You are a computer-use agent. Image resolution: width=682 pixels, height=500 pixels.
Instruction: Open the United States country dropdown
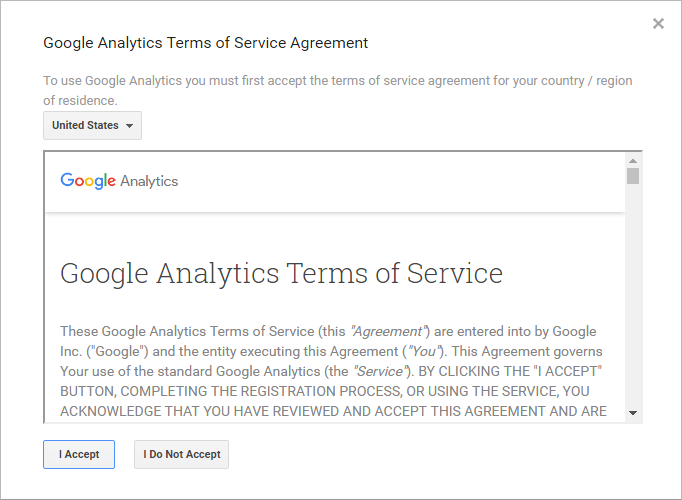[x=92, y=125]
